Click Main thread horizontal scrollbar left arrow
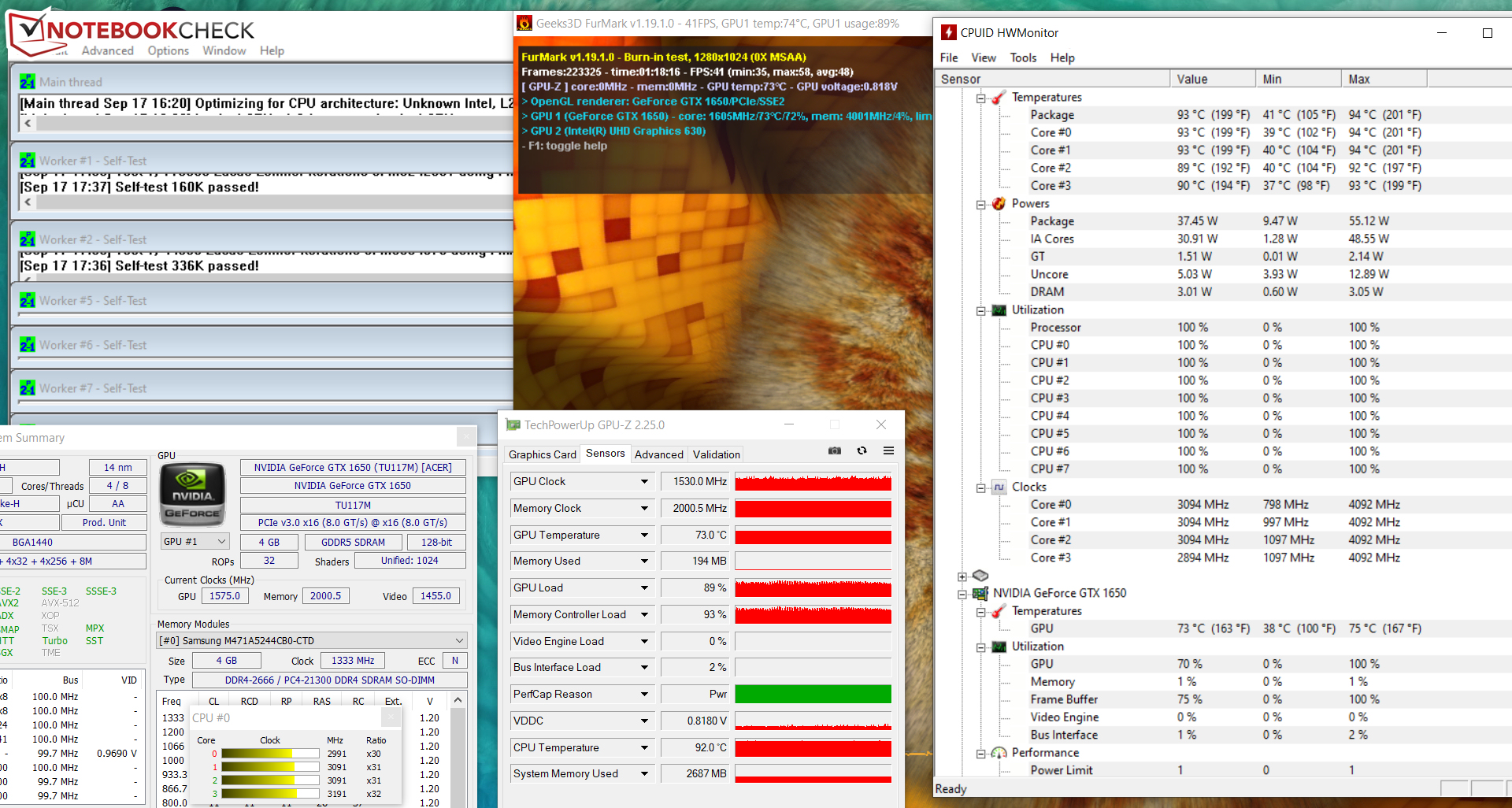The image size is (1512, 808). (28, 123)
